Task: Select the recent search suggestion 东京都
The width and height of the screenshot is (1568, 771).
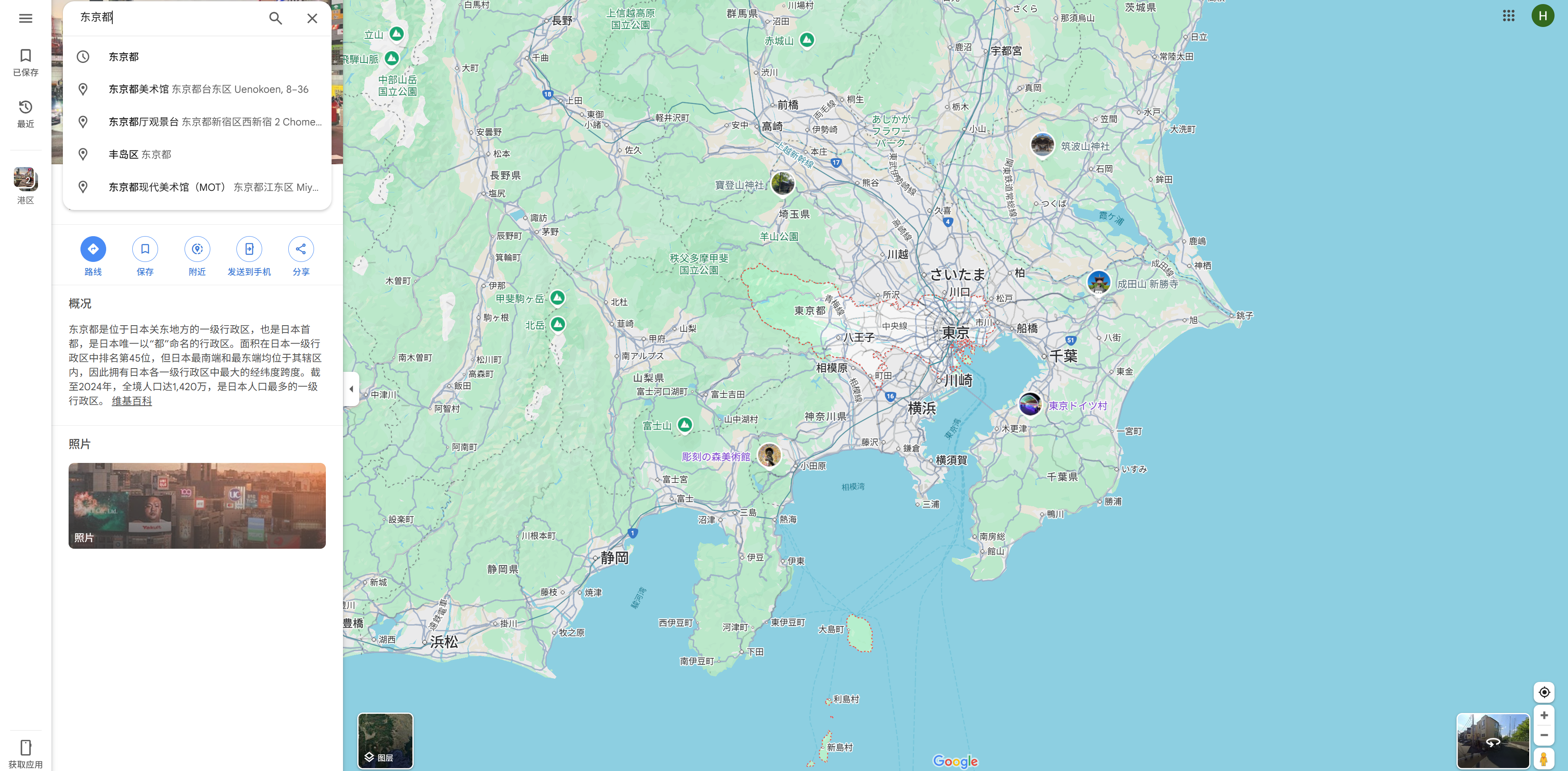Action: tap(197, 57)
